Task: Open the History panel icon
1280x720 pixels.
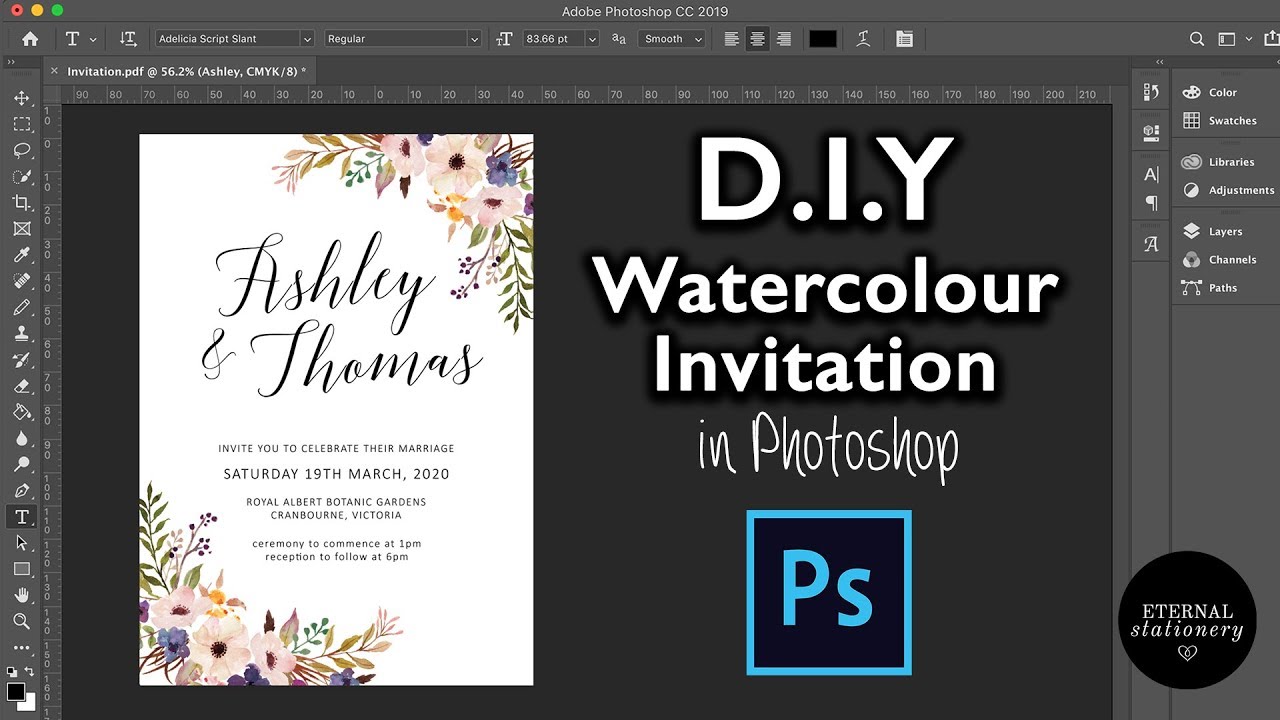Action: click(1151, 92)
